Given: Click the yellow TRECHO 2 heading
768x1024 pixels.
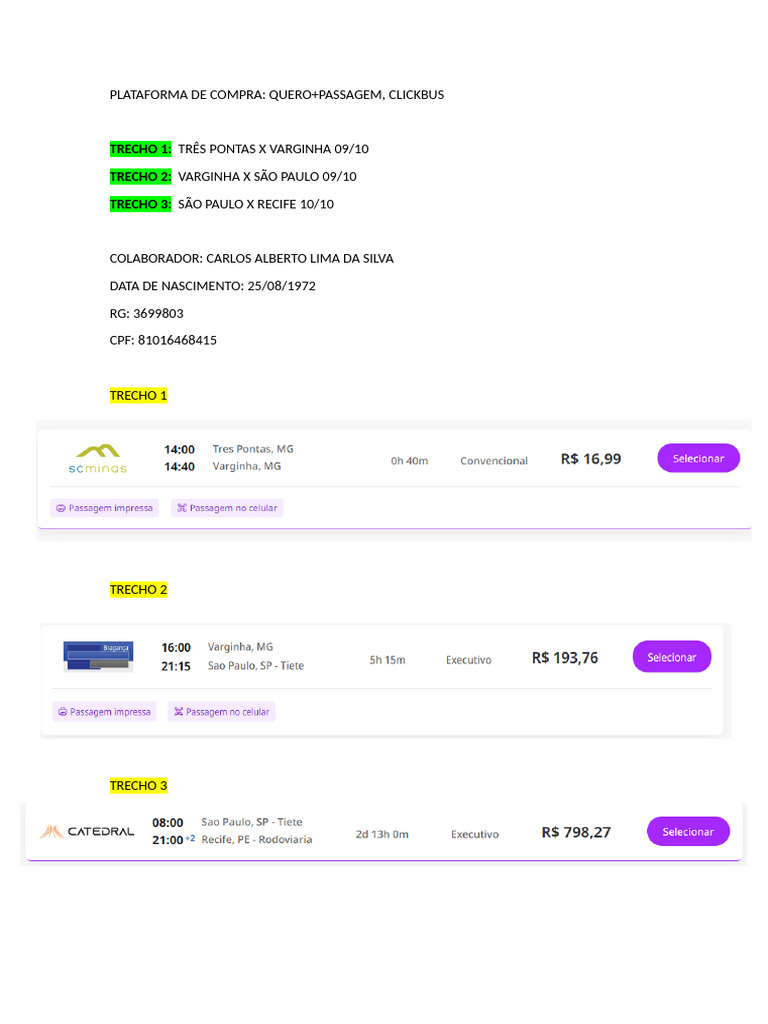Looking at the screenshot, I should [x=138, y=590].
